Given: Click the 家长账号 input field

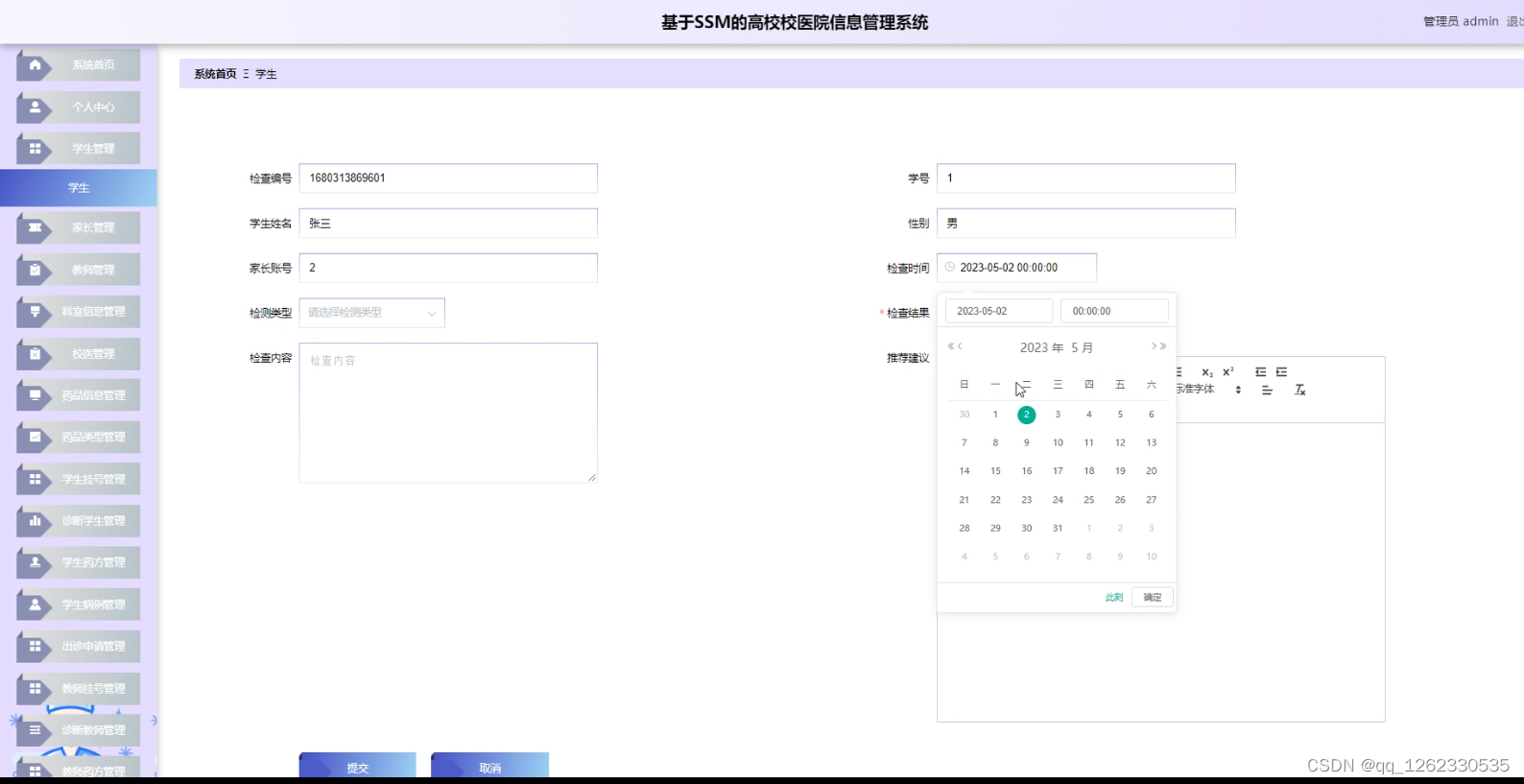Looking at the screenshot, I should [448, 268].
